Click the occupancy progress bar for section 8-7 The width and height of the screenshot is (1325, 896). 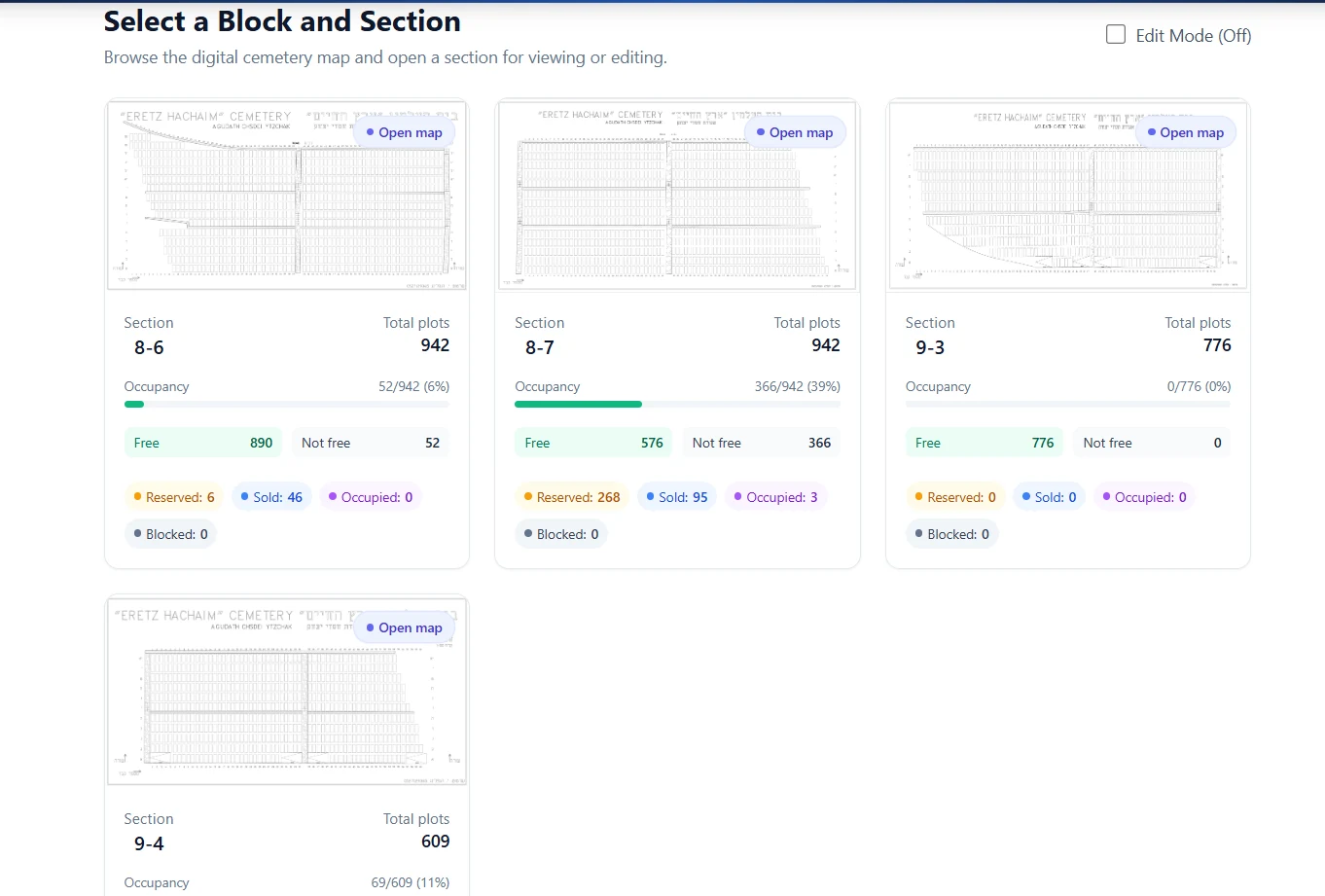[x=677, y=404]
